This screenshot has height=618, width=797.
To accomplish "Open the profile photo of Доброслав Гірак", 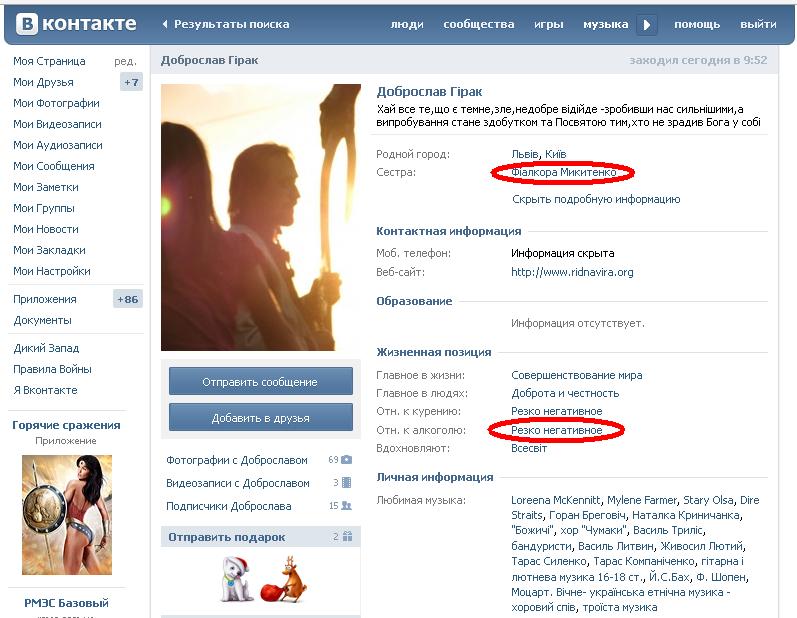I will coord(261,218).
